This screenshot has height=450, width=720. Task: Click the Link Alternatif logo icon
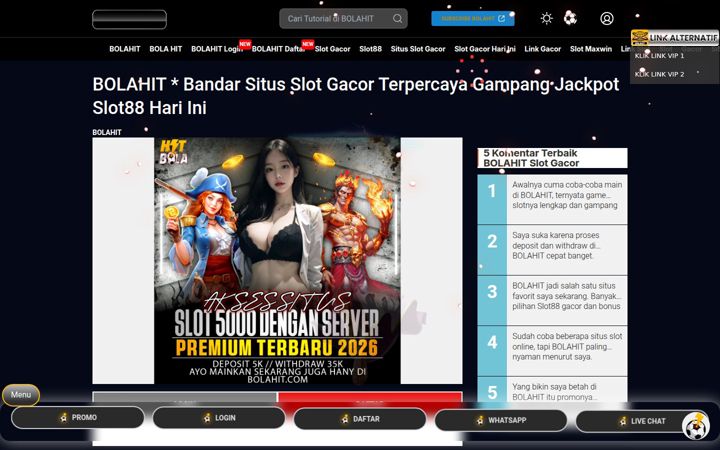point(640,38)
